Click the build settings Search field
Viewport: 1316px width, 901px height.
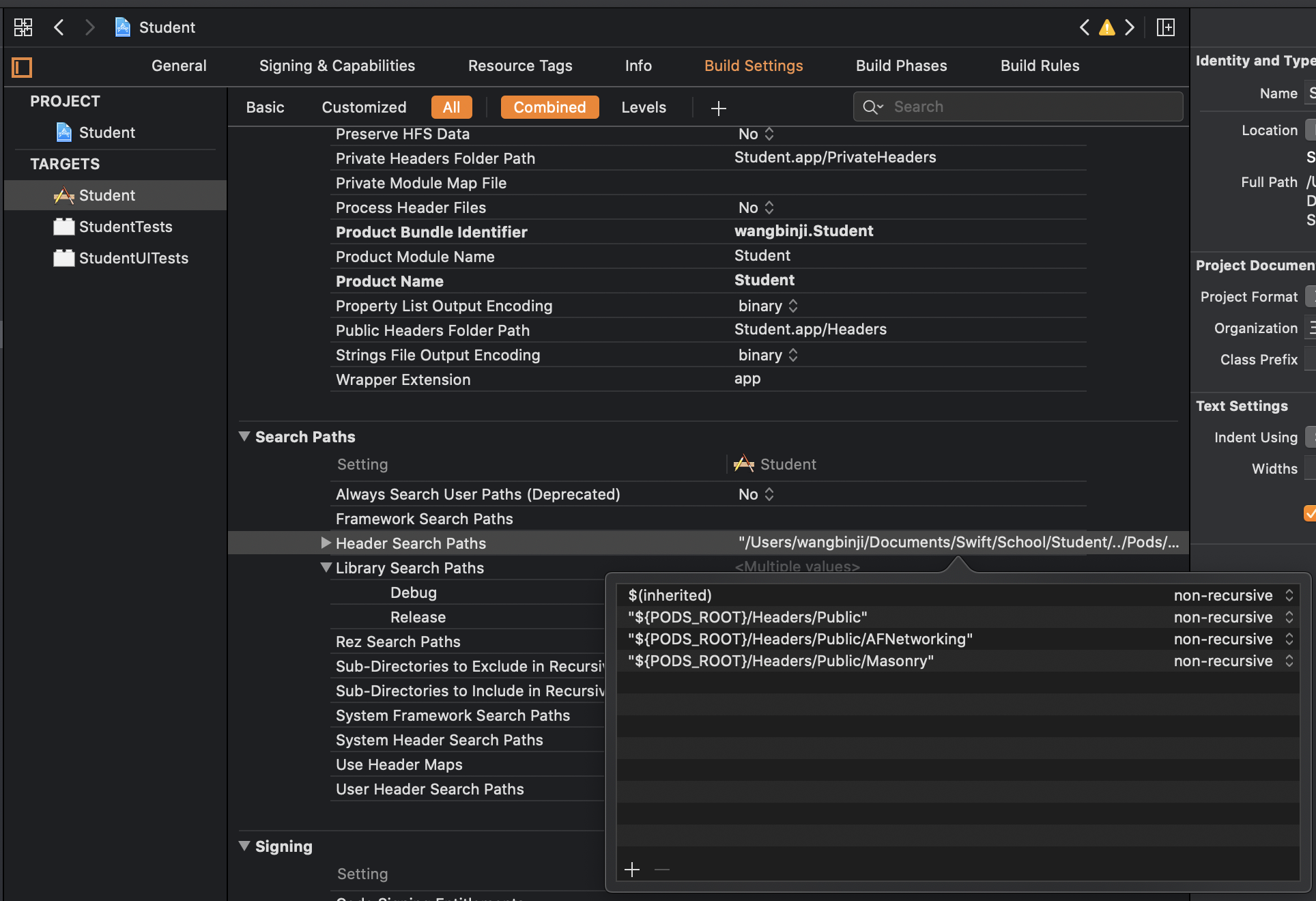point(1018,106)
